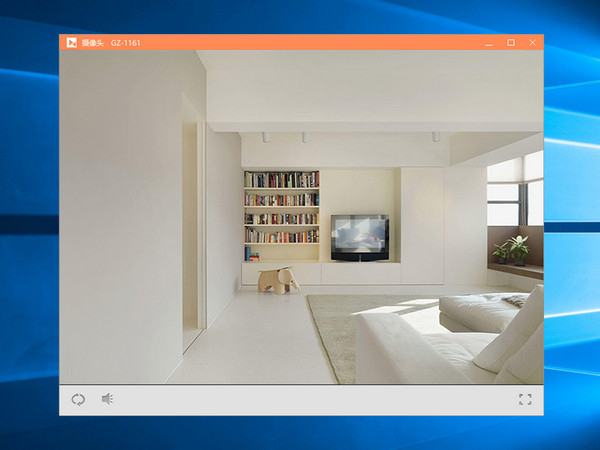Screen dimensions: 600x450
Task: Click the wooden elephant toy in the feed
Action: point(278,280)
